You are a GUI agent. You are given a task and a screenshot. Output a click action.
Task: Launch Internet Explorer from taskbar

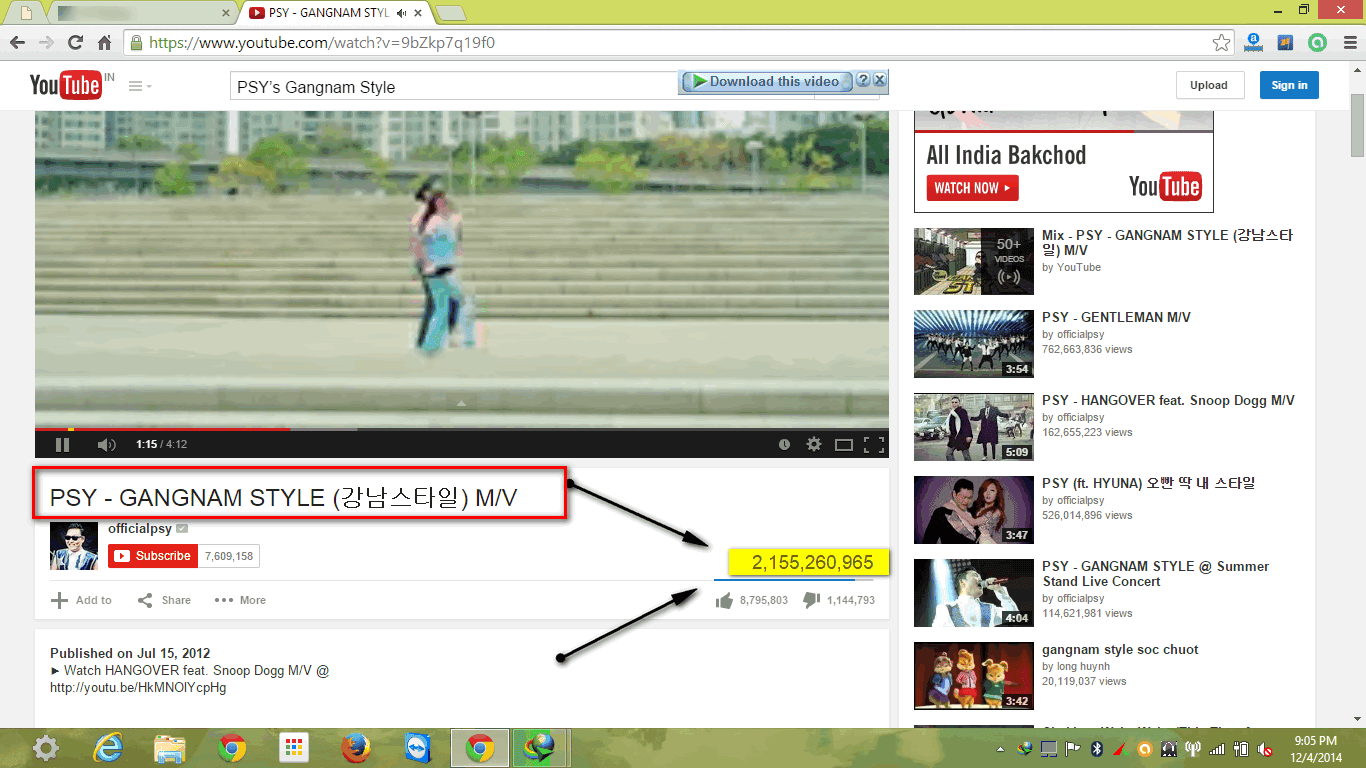click(108, 748)
